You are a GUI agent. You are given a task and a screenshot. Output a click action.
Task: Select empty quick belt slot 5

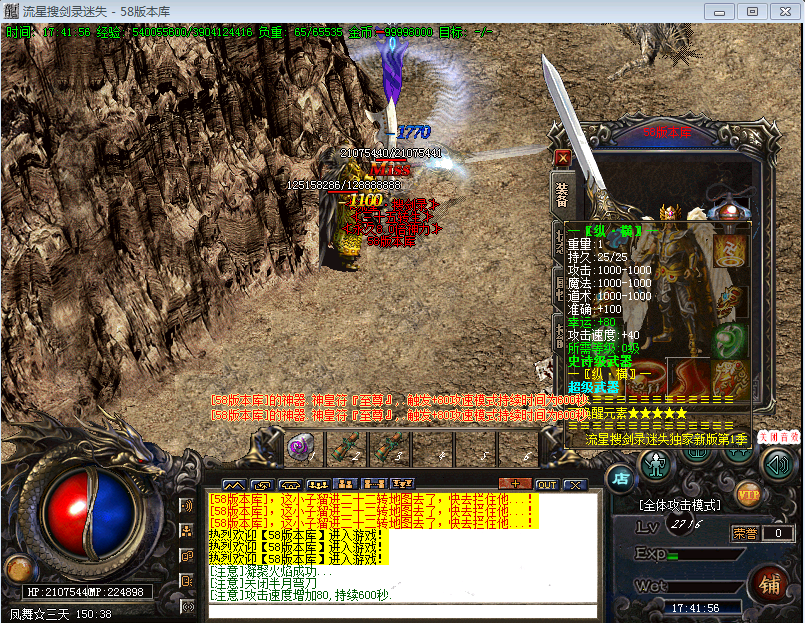(476, 448)
